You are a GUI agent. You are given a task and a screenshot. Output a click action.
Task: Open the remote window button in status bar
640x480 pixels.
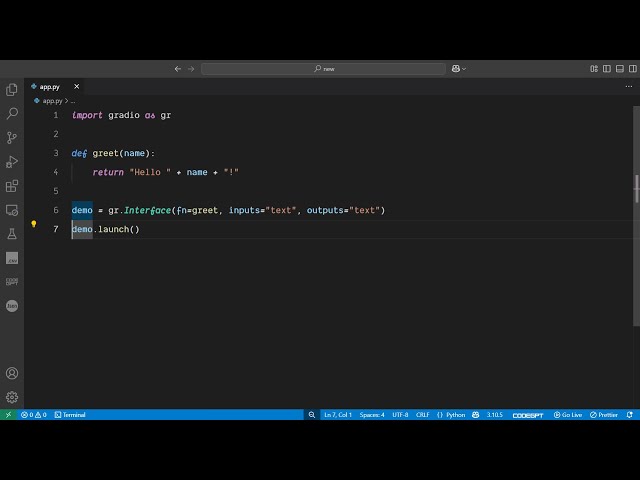(8, 415)
